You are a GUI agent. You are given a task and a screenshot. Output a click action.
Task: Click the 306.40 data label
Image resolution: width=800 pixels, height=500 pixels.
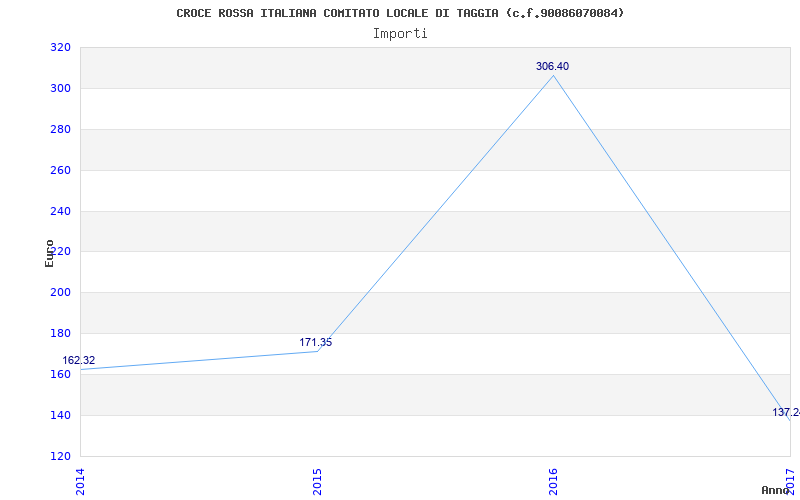tap(553, 66)
